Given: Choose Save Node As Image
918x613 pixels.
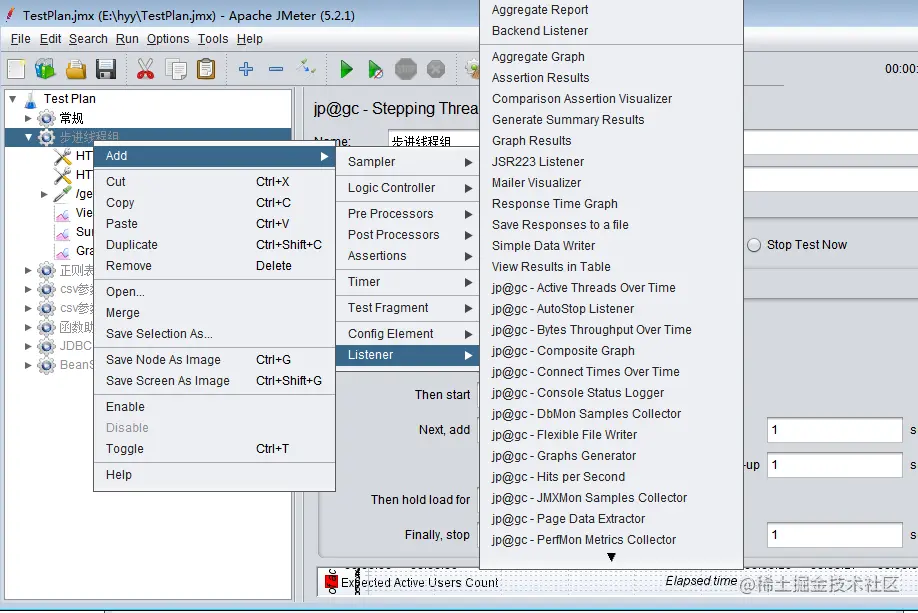Looking at the screenshot, I should (214, 359).
